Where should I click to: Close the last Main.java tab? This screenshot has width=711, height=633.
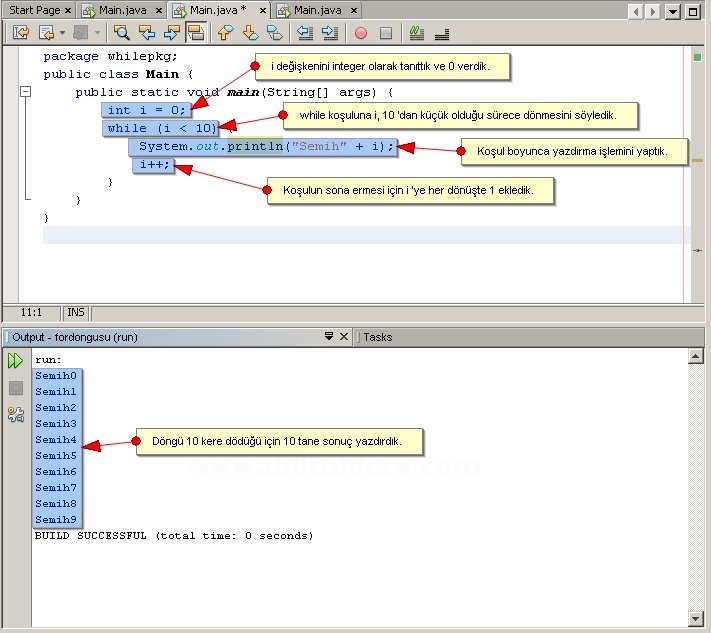tap(354, 10)
